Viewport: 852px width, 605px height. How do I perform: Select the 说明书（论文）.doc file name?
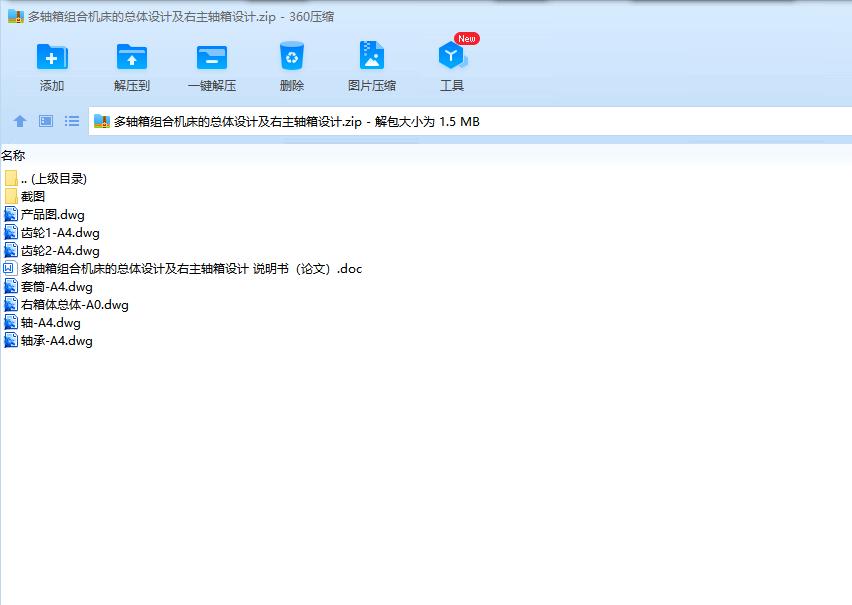pos(191,269)
